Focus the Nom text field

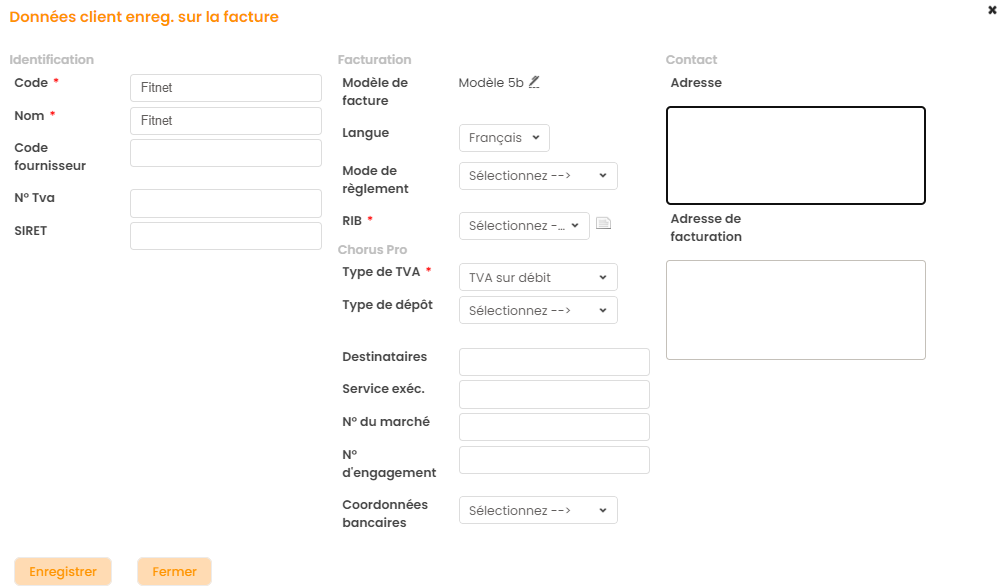[226, 121]
